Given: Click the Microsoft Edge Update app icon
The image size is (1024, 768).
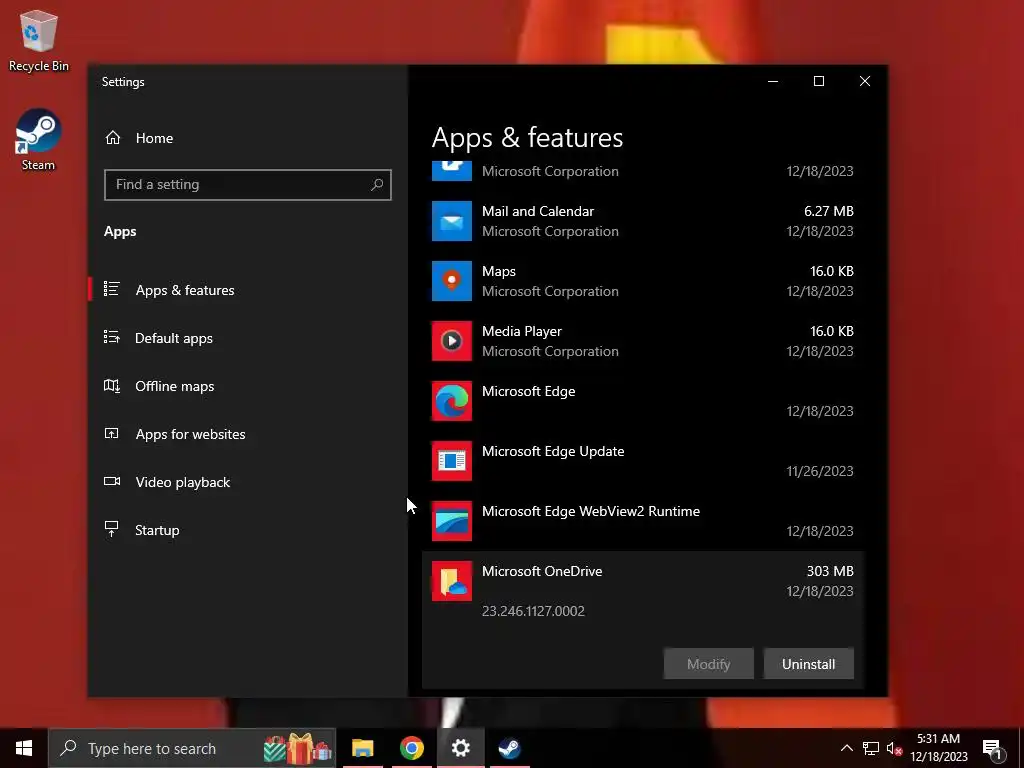Looking at the screenshot, I should coord(452,461).
